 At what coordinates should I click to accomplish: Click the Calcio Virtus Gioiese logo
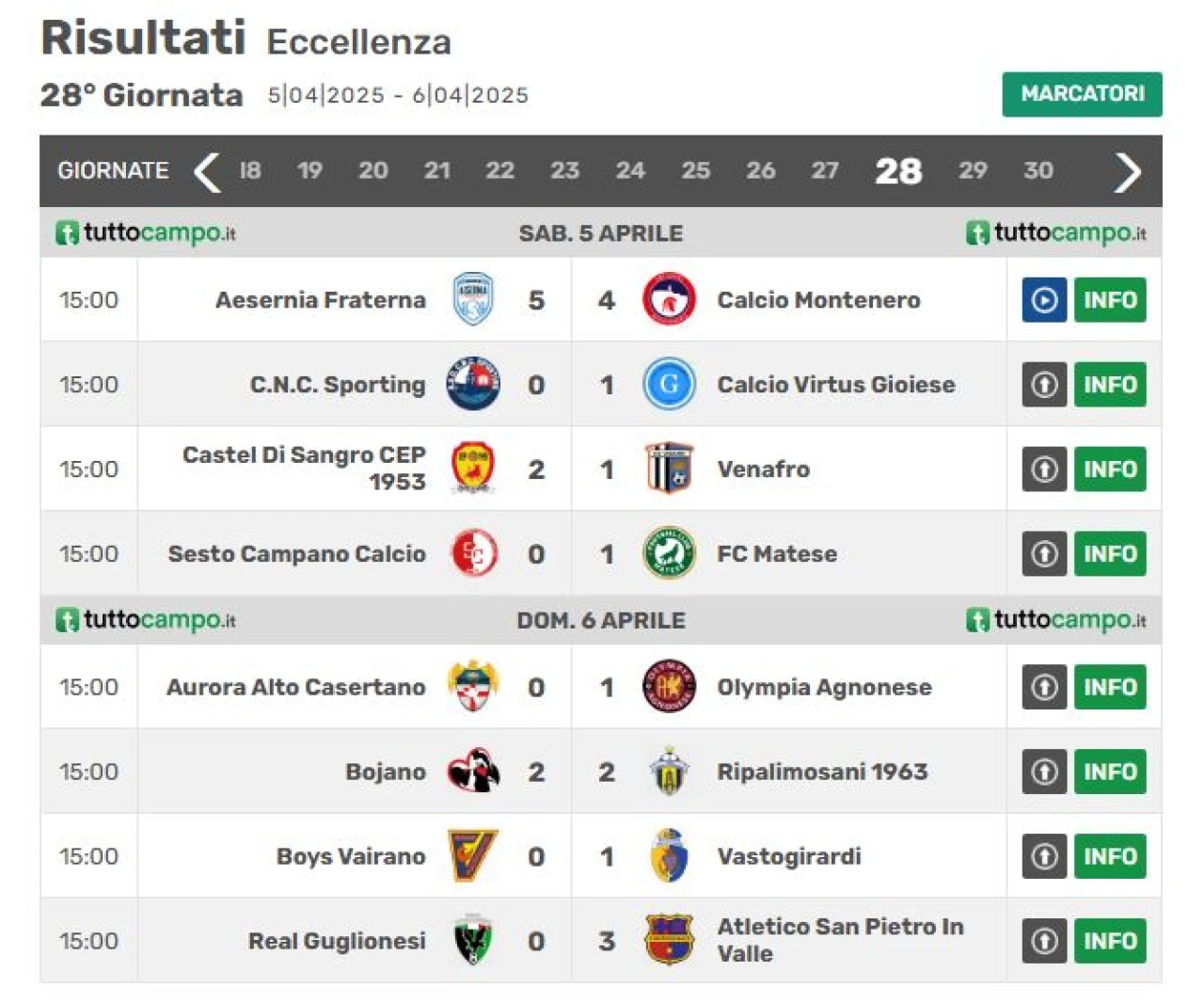tap(669, 384)
